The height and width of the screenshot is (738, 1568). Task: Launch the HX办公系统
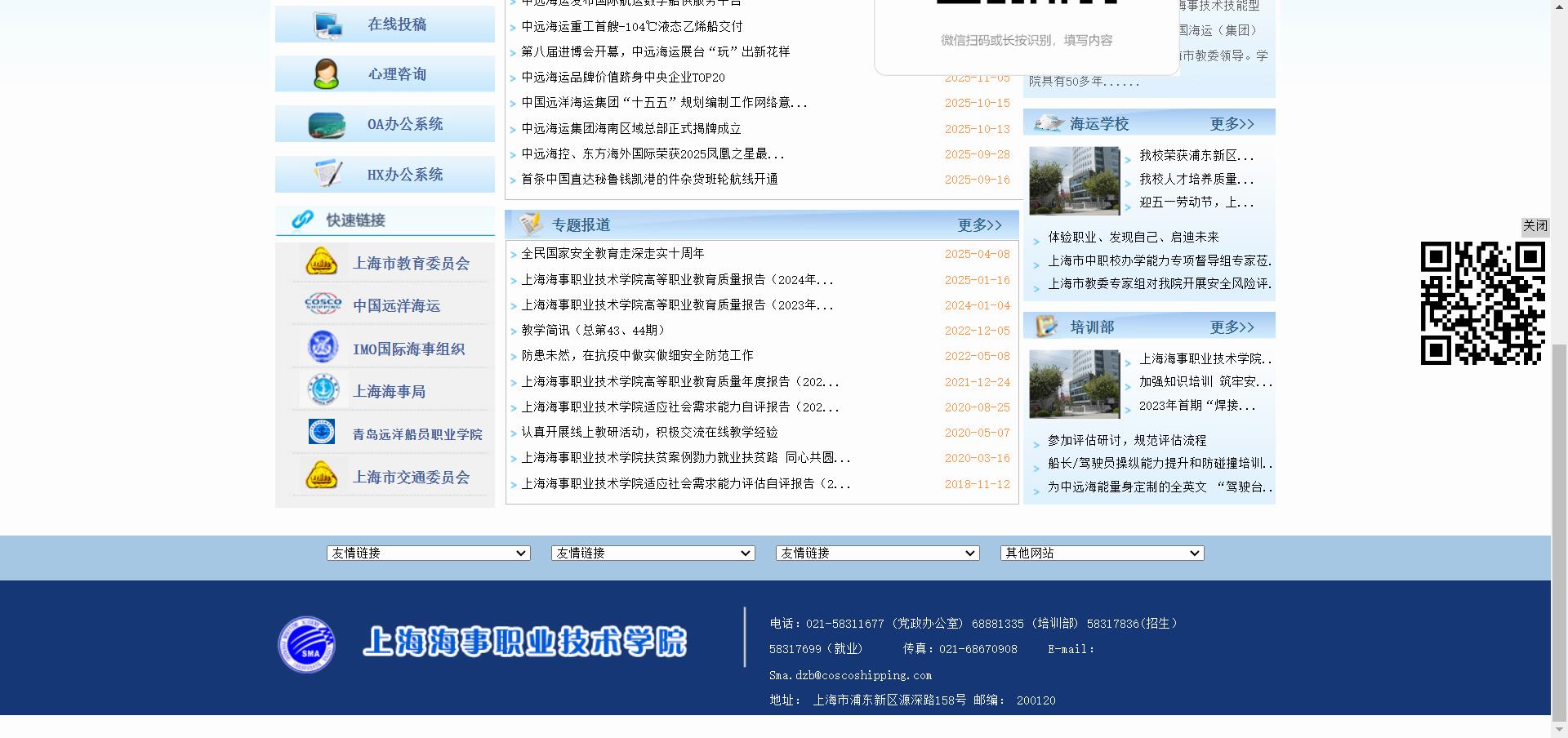pos(384,174)
